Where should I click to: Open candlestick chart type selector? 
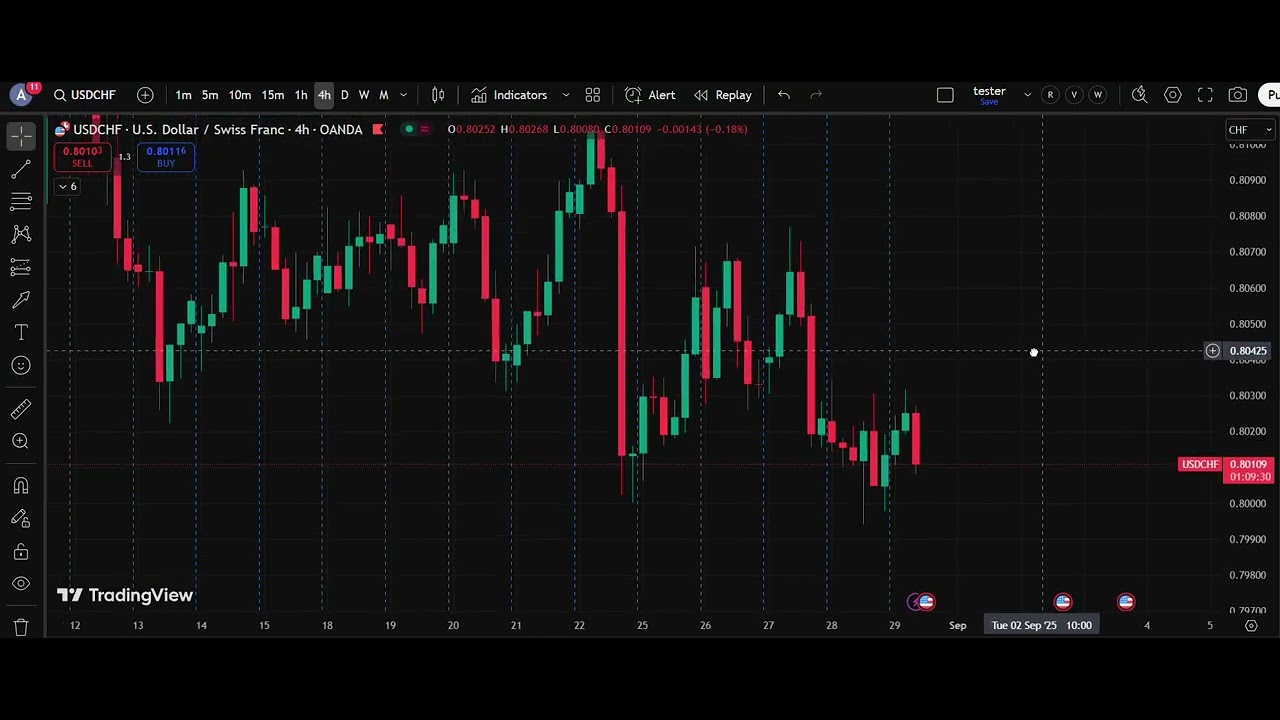pos(438,95)
